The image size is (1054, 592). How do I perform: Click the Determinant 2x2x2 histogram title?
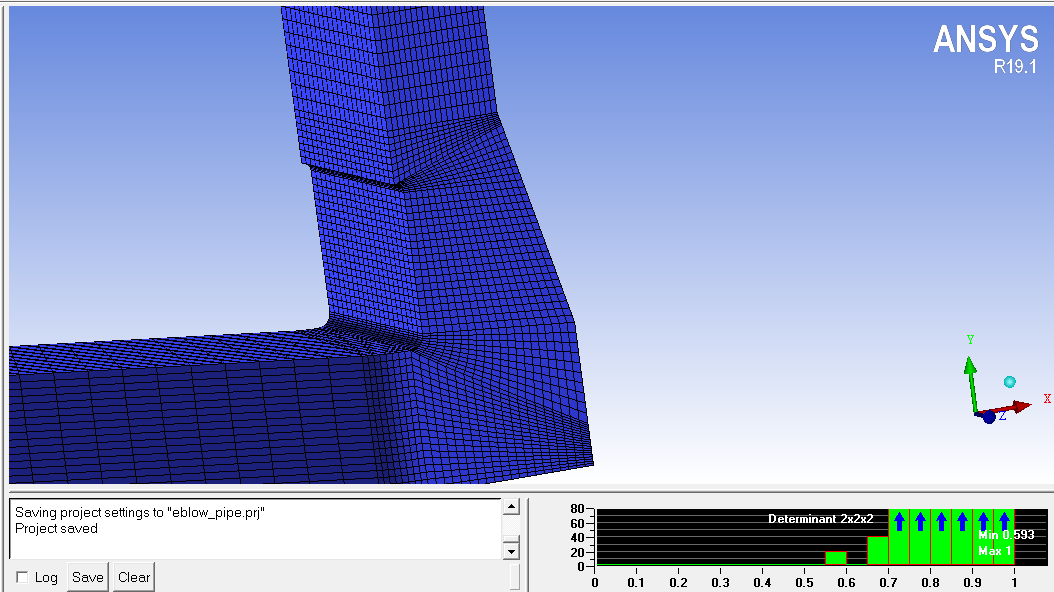(x=820, y=519)
